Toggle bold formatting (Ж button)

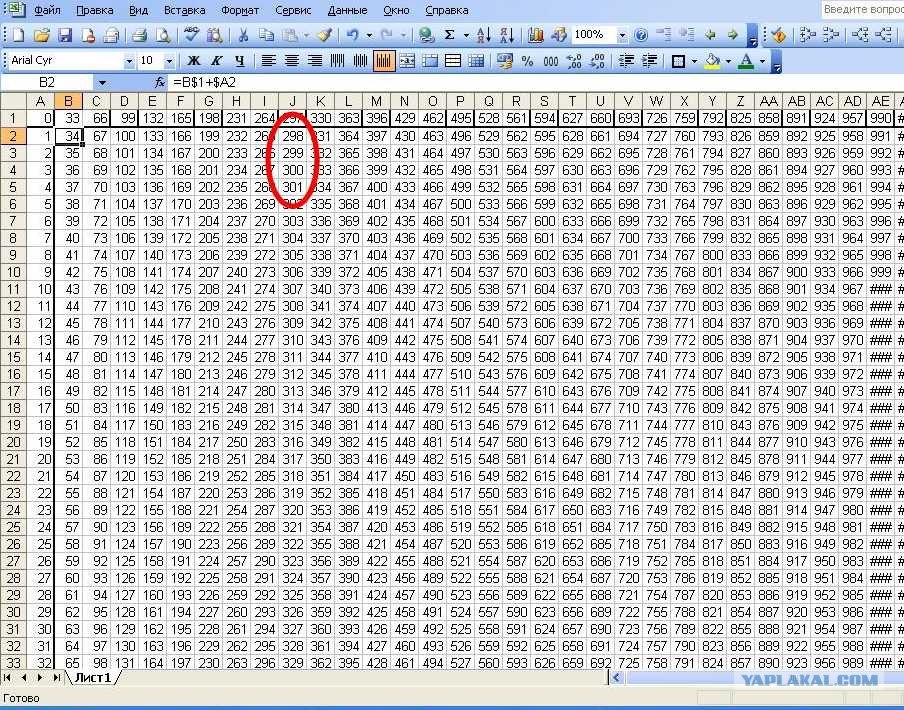click(x=192, y=61)
